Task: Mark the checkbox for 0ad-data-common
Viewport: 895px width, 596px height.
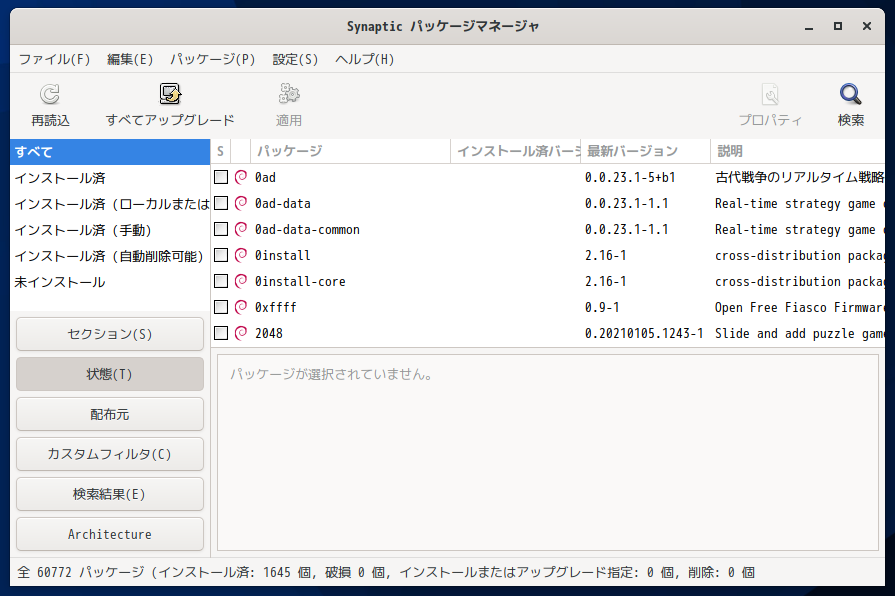Action: coord(221,229)
